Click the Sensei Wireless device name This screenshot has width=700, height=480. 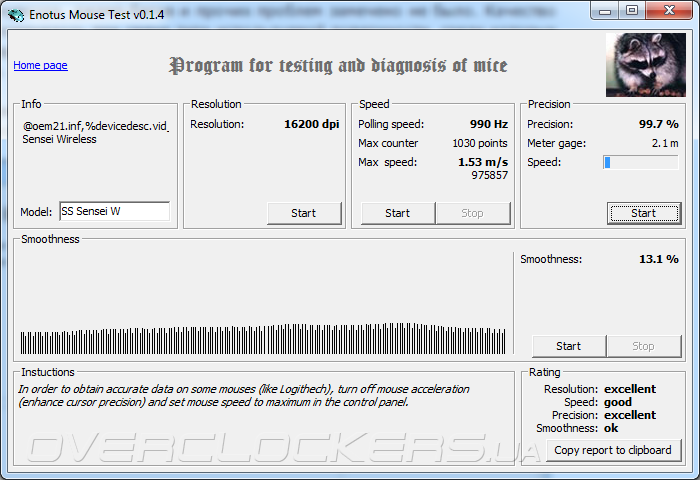tap(59, 139)
